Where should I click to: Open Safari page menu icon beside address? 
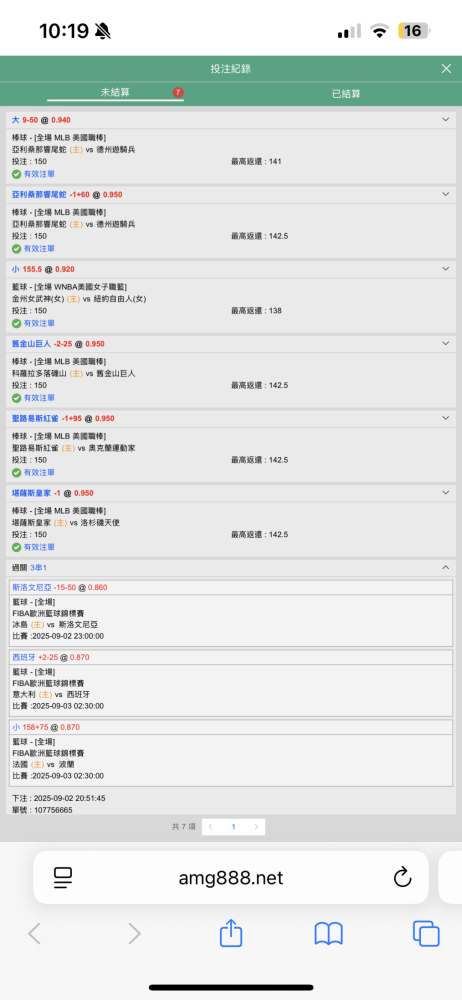pyautogui.click(x=63, y=878)
